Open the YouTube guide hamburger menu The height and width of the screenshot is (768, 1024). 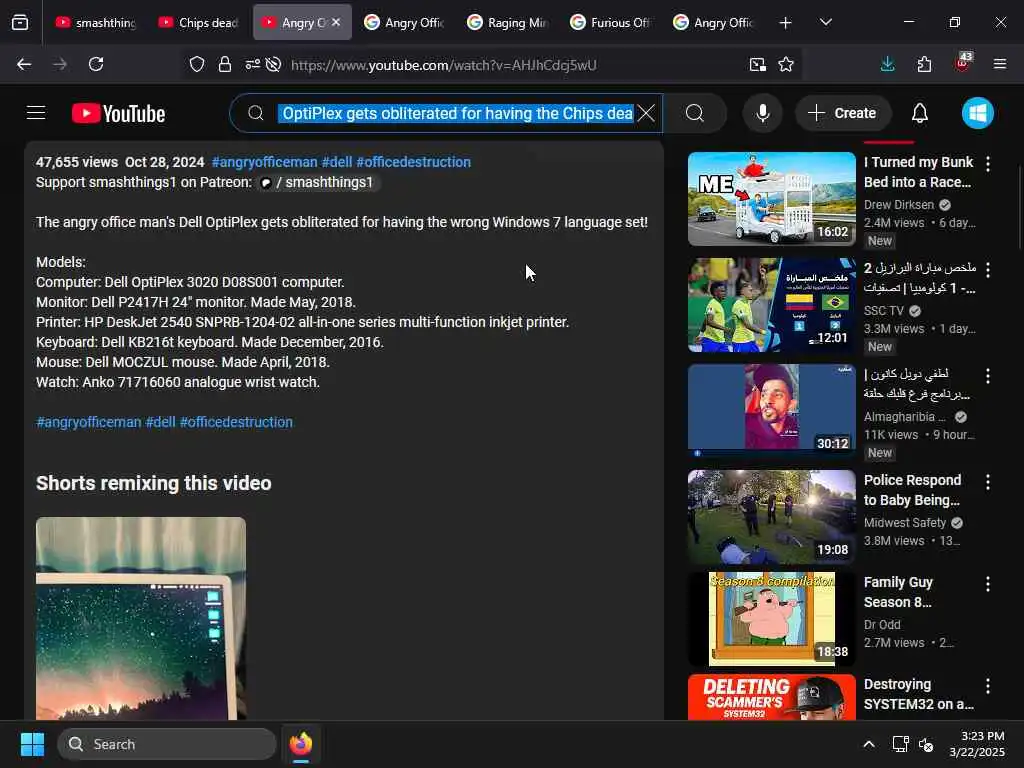[x=36, y=113]
